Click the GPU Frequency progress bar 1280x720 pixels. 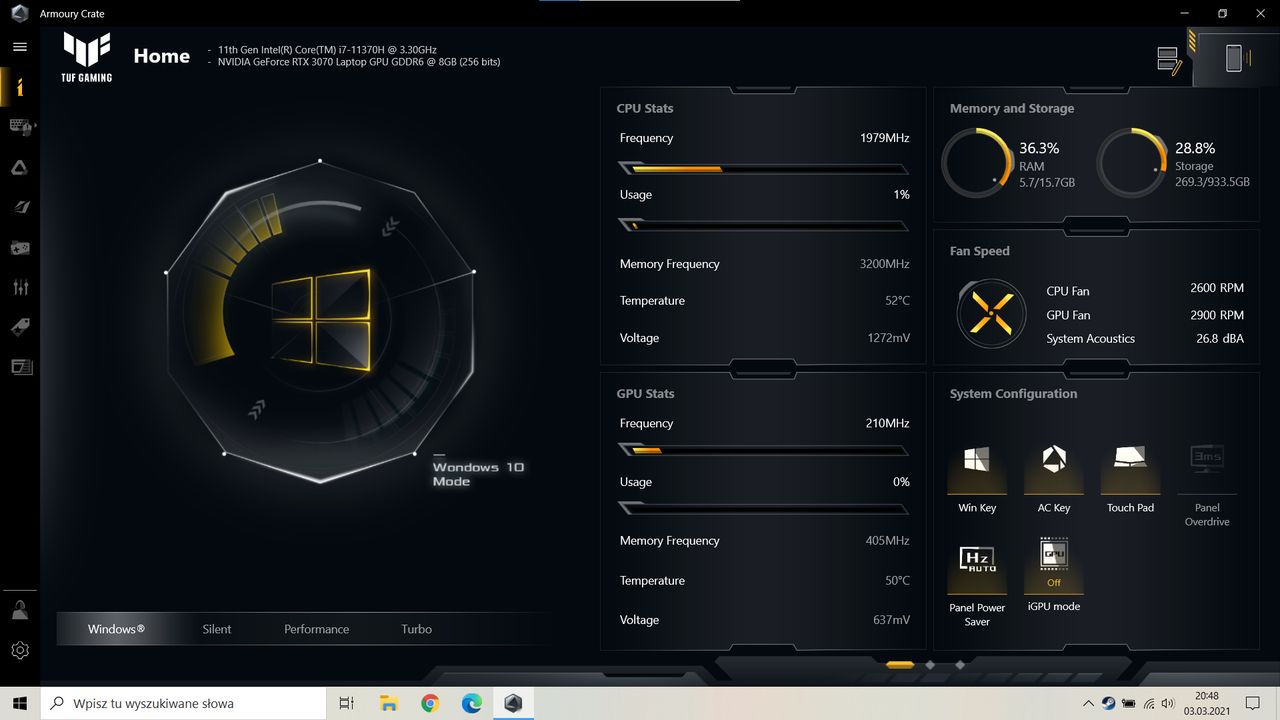pyautogui.click(x=764, y=451)
